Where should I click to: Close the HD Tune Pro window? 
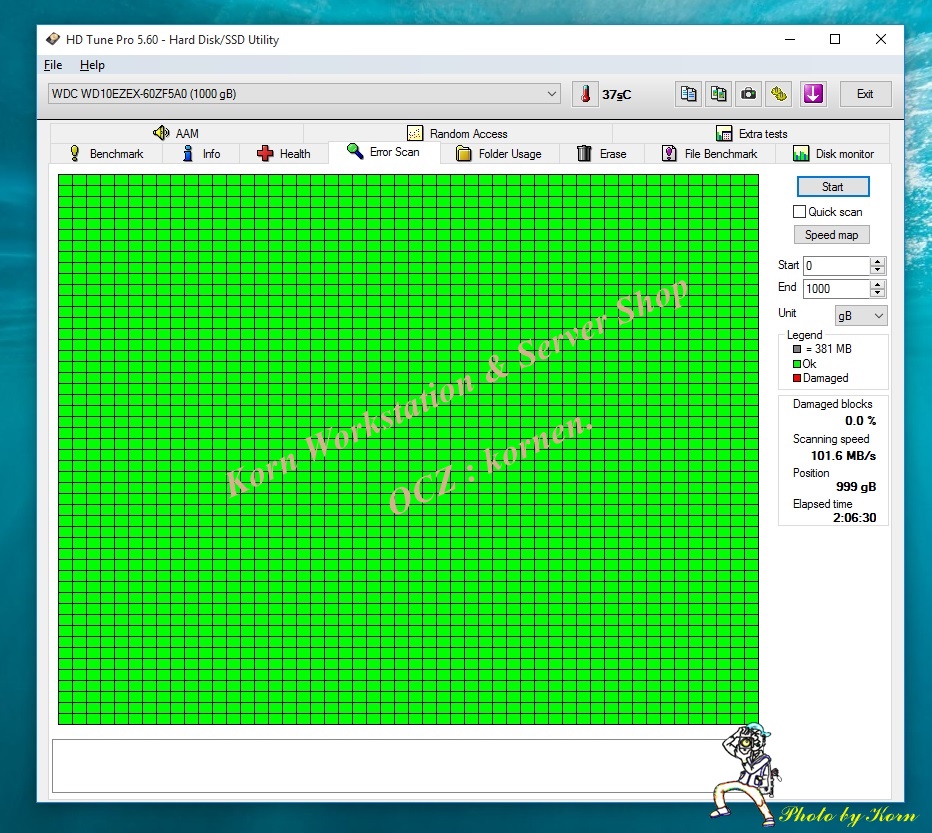pos(881,39)
